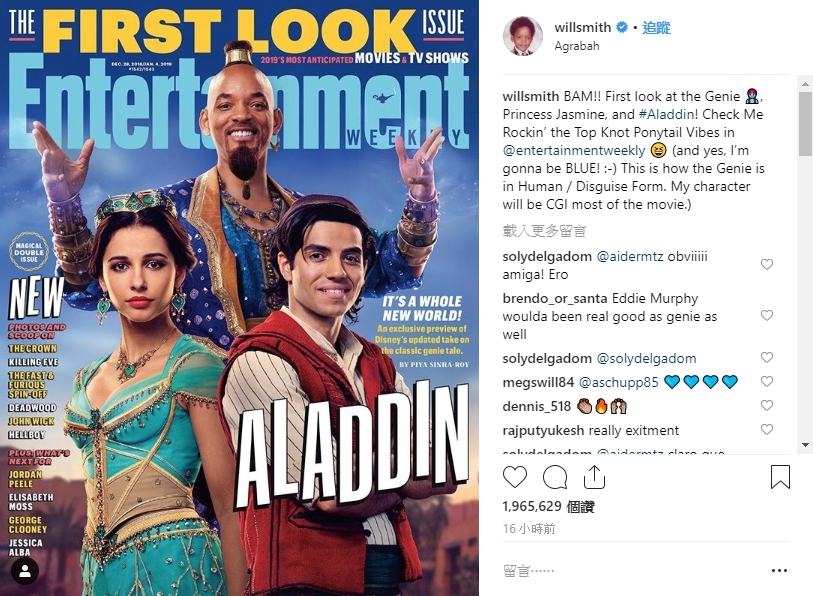
Task: Click the verified badge next to willsmith
Action: tap(621, 27)
